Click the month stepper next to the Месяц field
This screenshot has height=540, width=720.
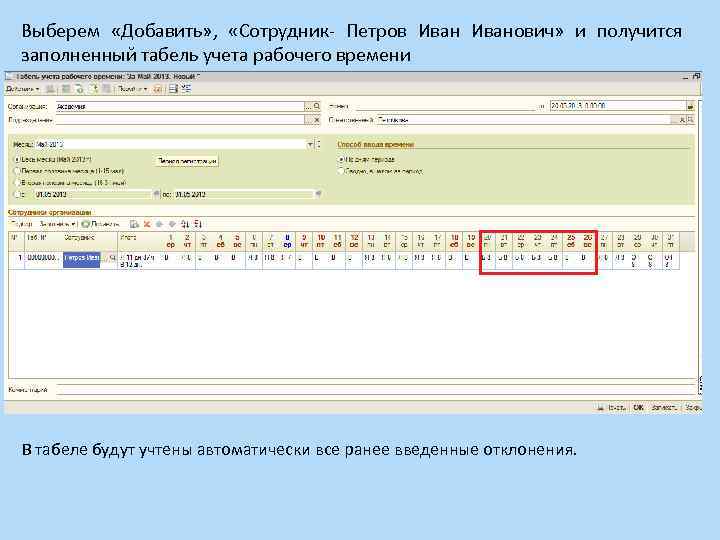coord(318,144)
